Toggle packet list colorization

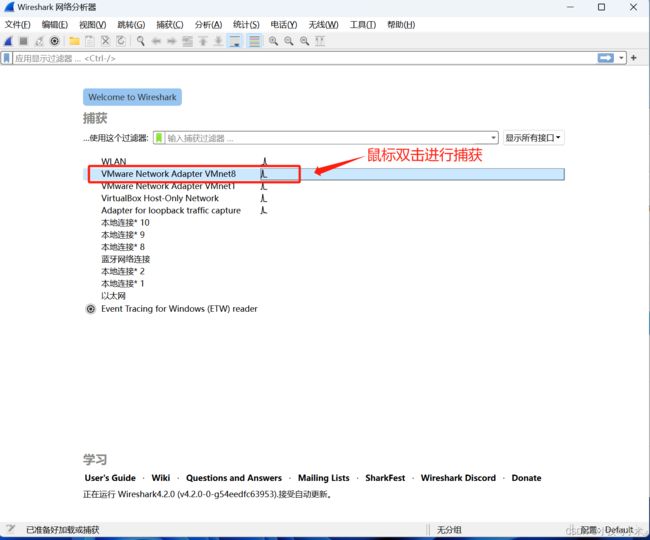click(x=254, y=41)
